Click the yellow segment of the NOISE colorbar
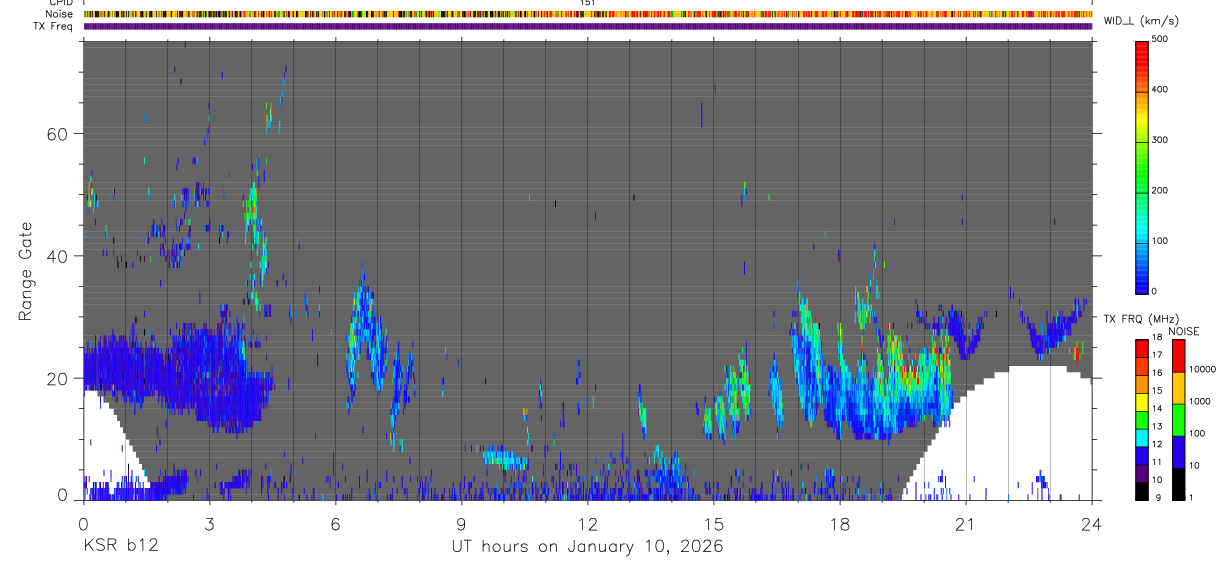 pos(1178,388)
